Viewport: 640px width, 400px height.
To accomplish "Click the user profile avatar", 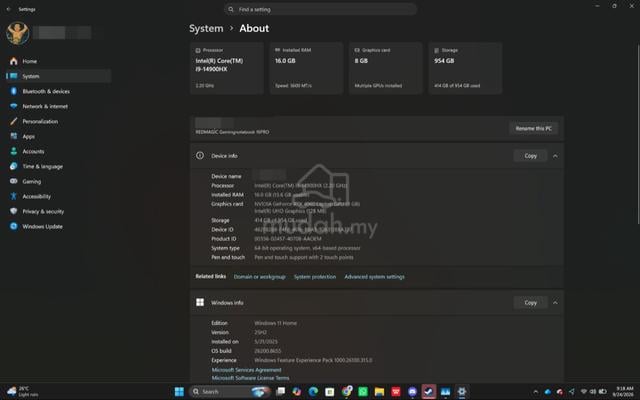I will [x=18, y=33].
